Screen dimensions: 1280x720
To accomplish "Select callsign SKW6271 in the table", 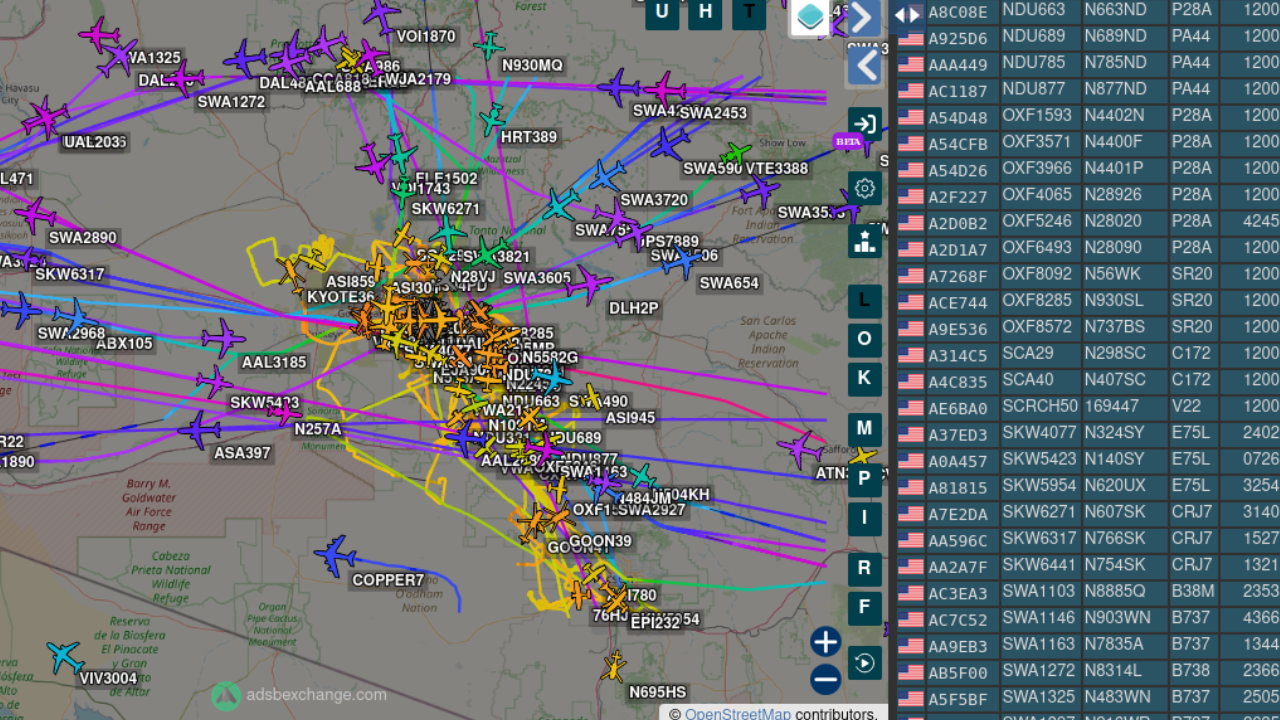I will pos(1039,512).
